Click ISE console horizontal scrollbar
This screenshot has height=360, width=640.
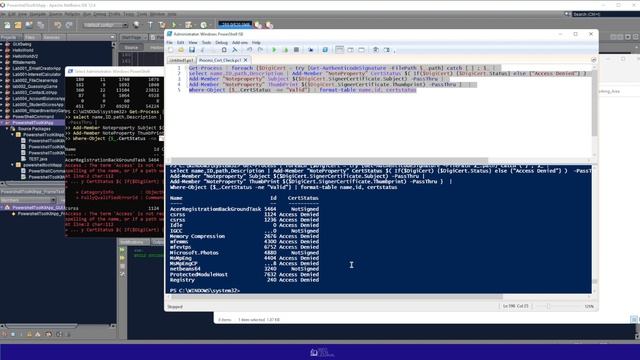tap(337, 297)
